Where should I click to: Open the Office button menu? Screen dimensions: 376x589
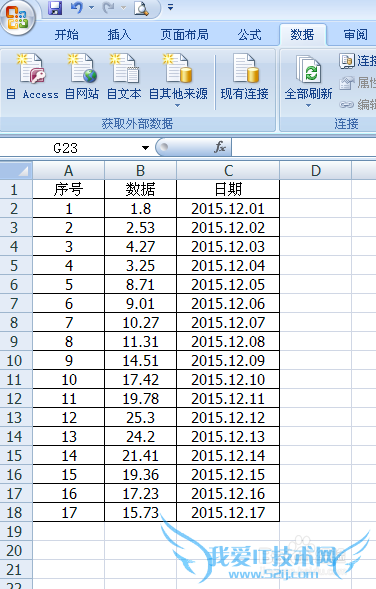[x=17, y=17]
